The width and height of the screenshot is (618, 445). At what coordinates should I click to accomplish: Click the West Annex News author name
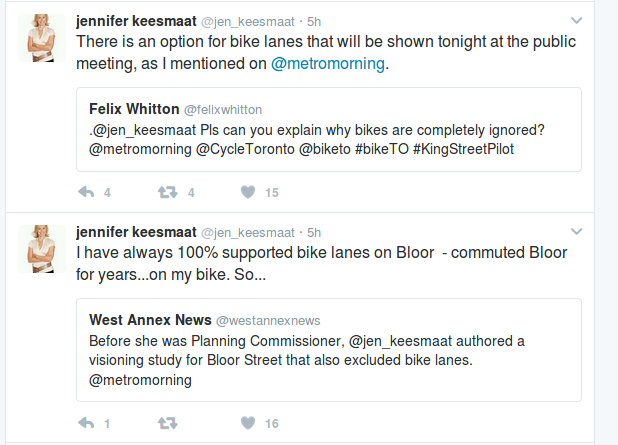click(x=150, y=320)
